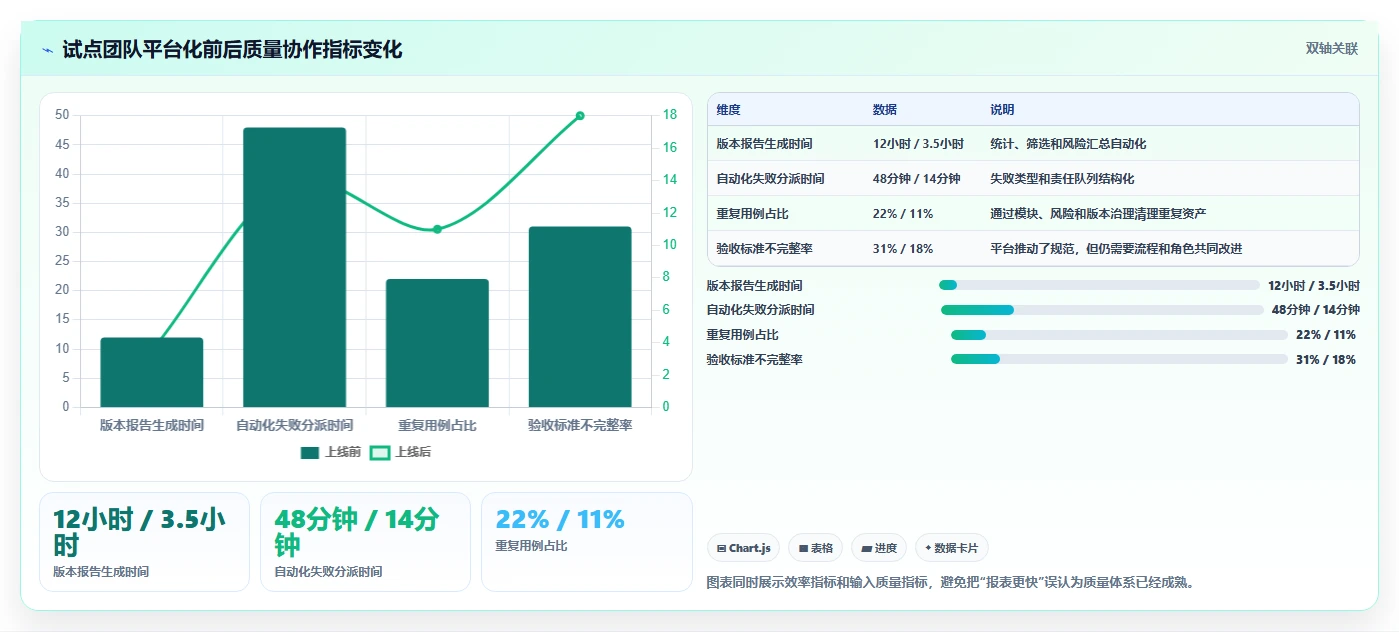
Task: Select the 表格 tag chip
Action: pos(815,548)
